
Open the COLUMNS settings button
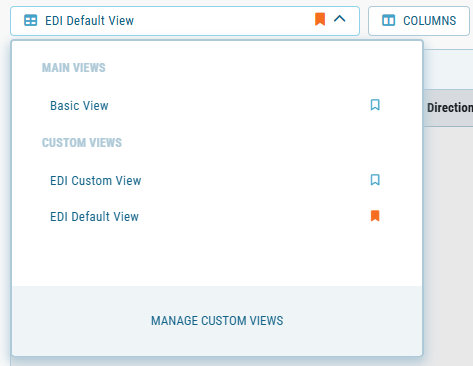tap(419, 21)
